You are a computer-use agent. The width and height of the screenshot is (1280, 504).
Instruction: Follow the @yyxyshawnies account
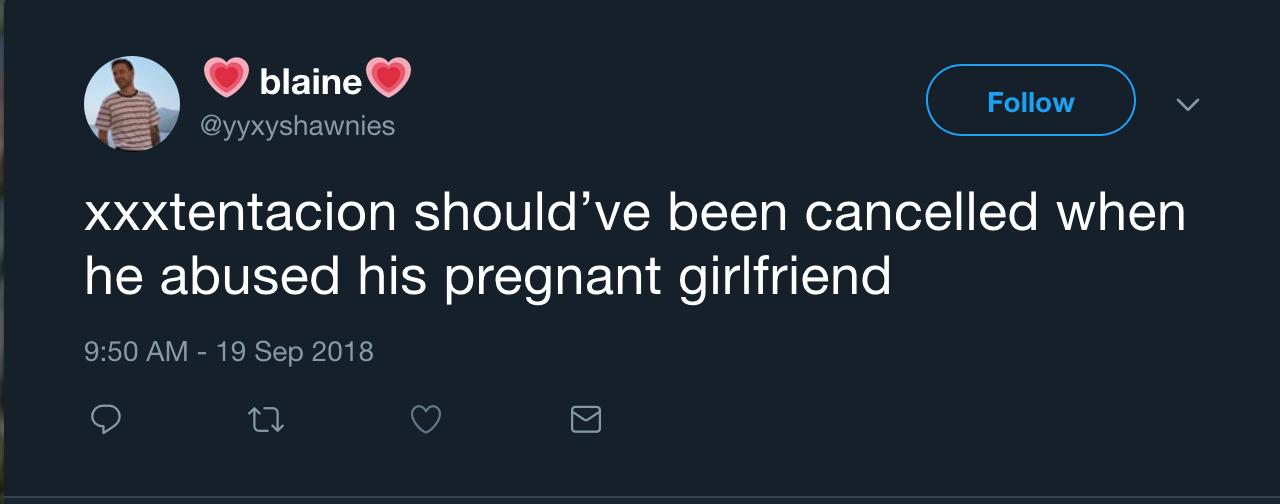pos(1030,100)
